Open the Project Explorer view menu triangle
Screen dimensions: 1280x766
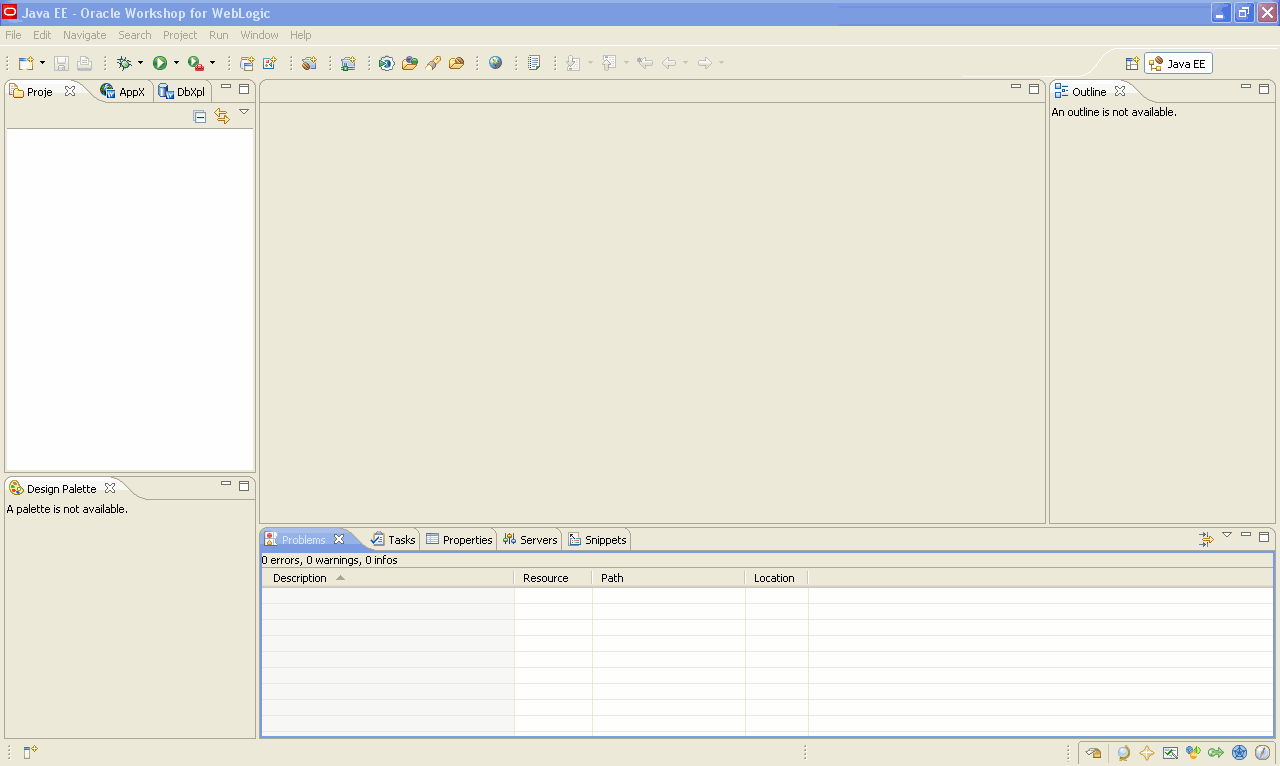244,112
